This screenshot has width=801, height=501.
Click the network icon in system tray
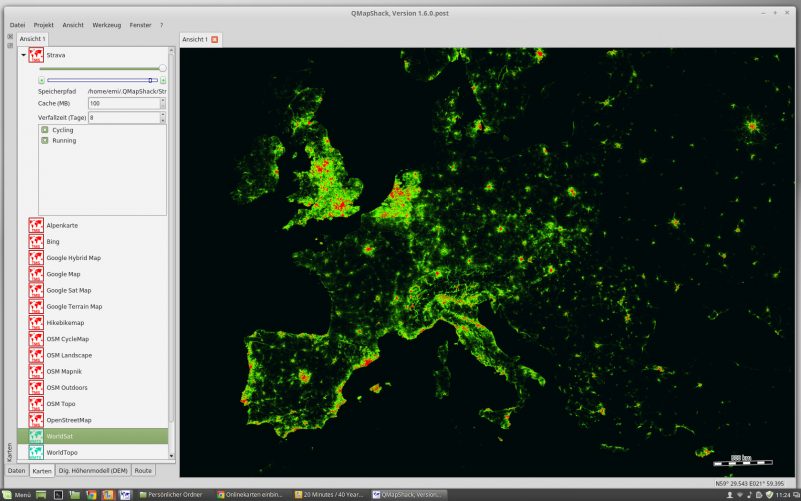click(x=740, y=494)
